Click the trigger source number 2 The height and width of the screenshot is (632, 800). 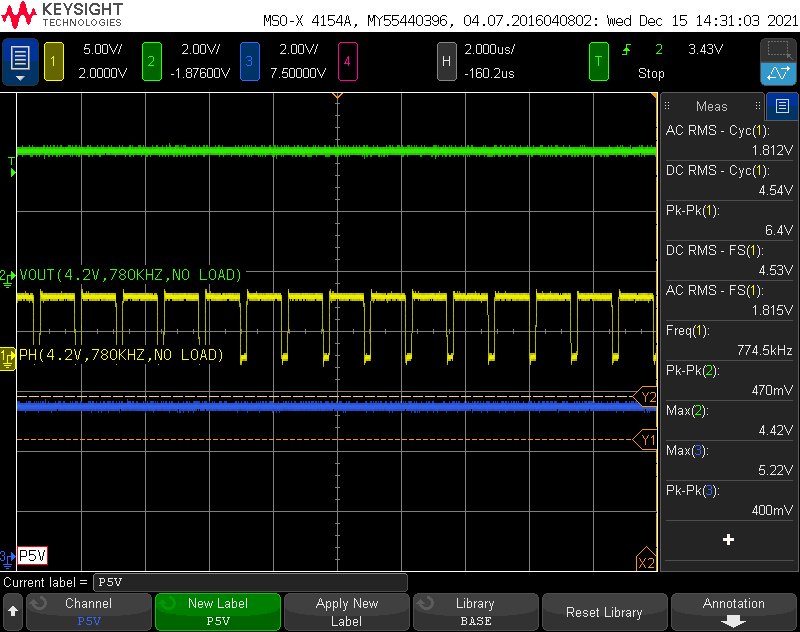click(659, 49)
